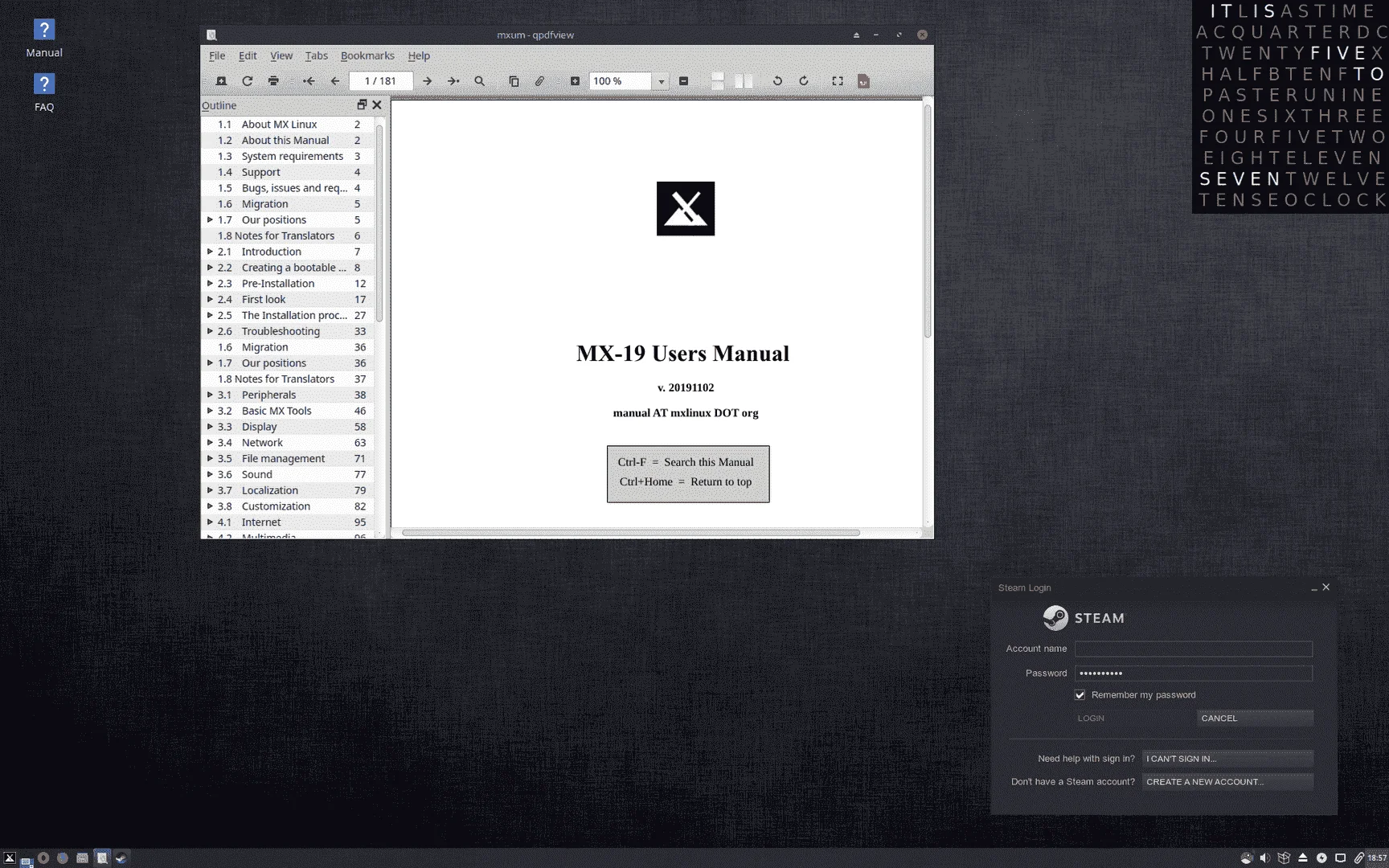Expand outline section 2.1 Introduction
The height and width of the screenshot is (868, 1389).
pos(210,252)
